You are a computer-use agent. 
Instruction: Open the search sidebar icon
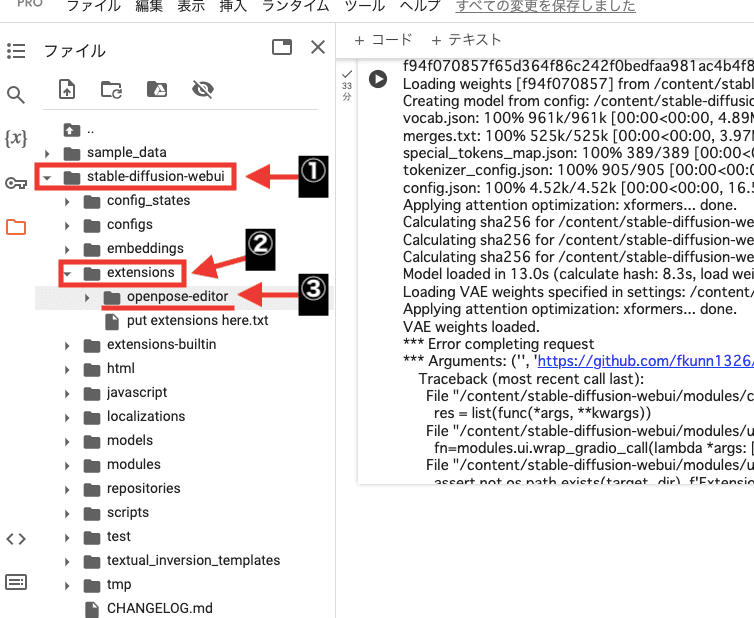point(16,95)
